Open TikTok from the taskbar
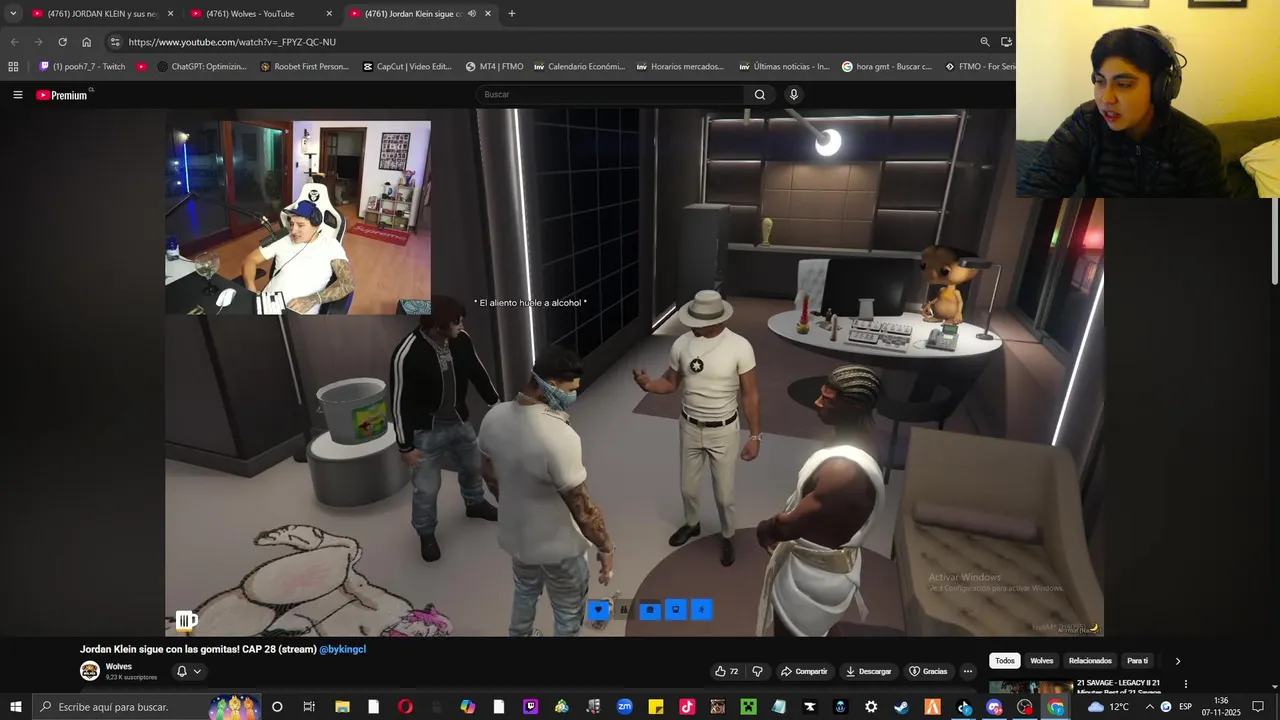 point(687,707)
